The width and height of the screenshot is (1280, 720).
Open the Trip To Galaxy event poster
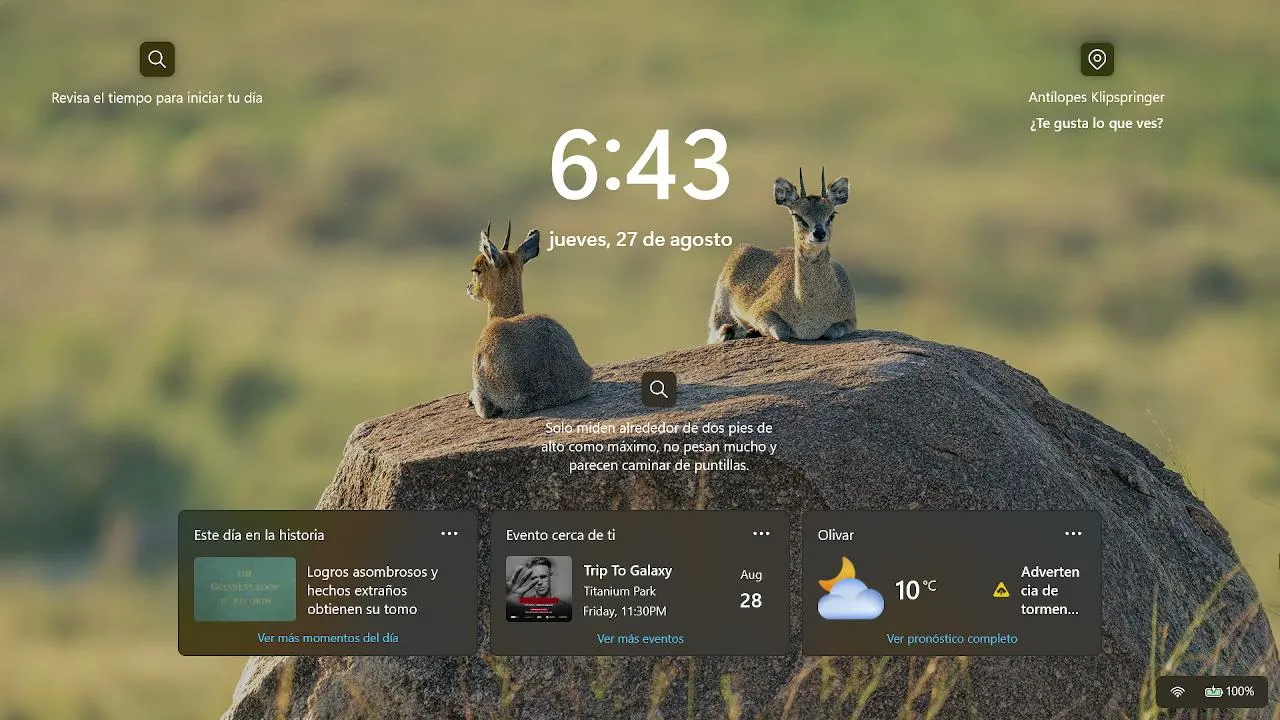[x=539, y=589]
